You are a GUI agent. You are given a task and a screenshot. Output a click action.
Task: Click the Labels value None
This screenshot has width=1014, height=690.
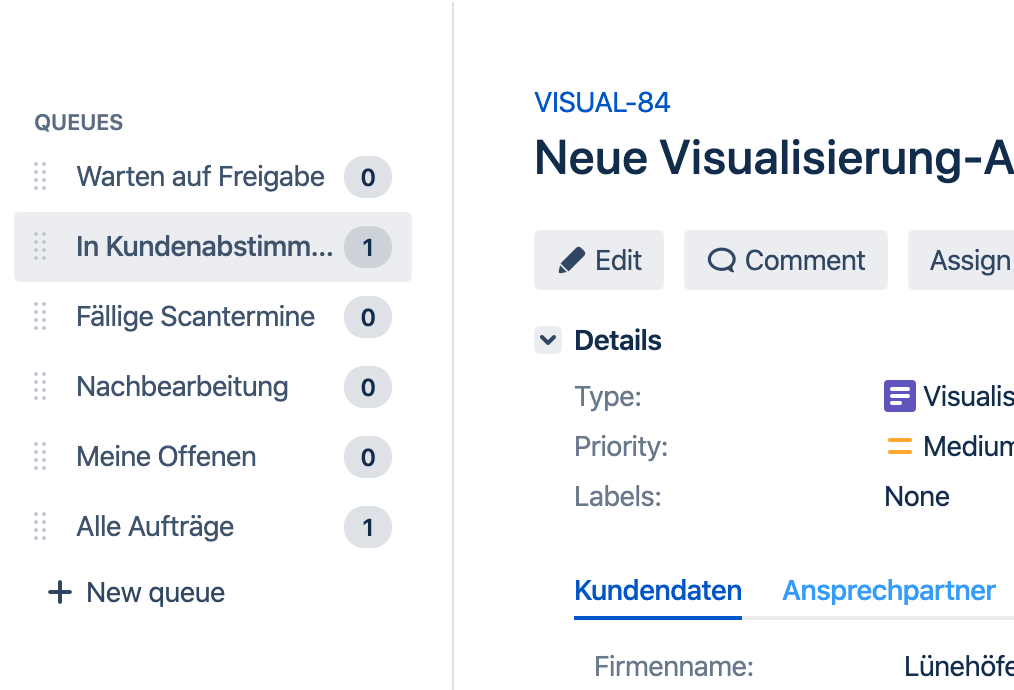916,497
